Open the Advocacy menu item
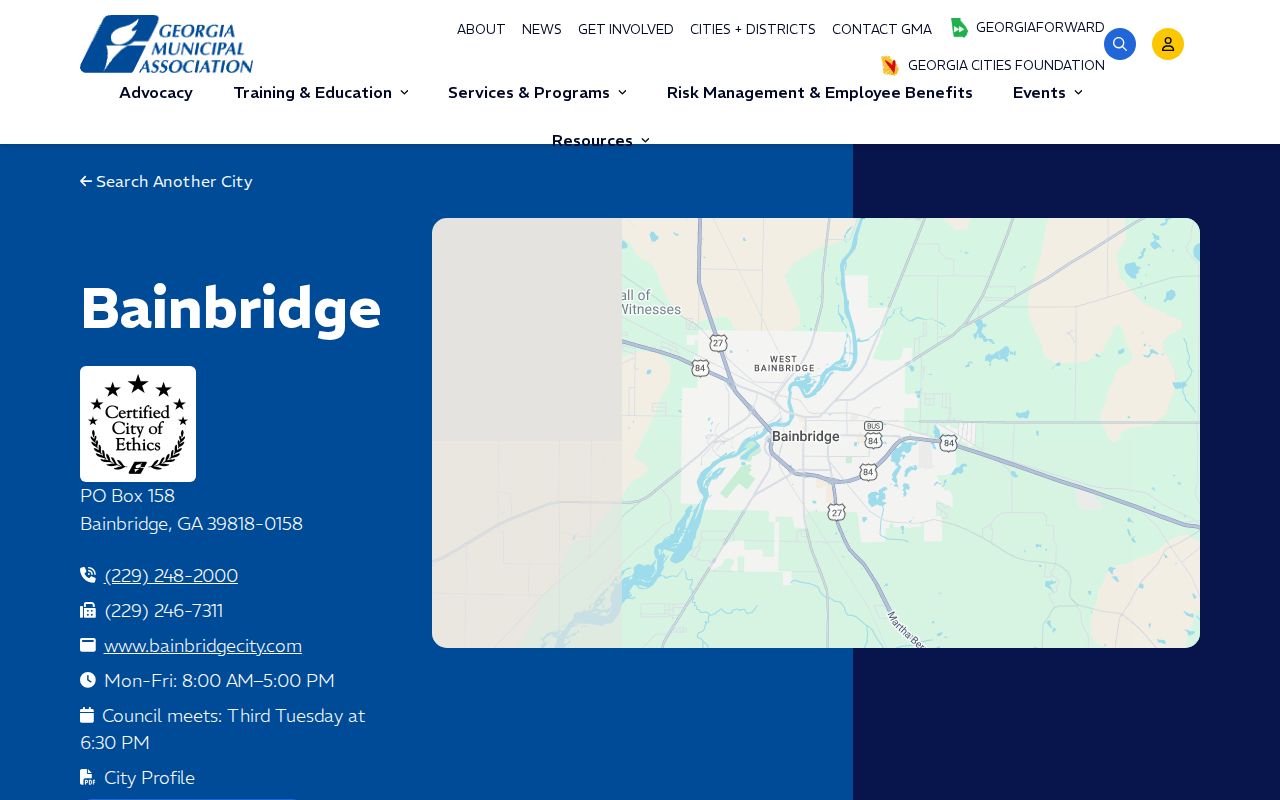 156,93
